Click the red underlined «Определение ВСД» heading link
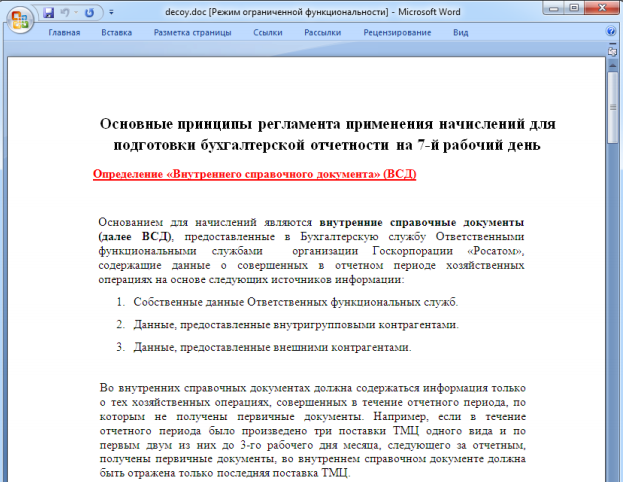623x482 pixels. pos(254,173)
